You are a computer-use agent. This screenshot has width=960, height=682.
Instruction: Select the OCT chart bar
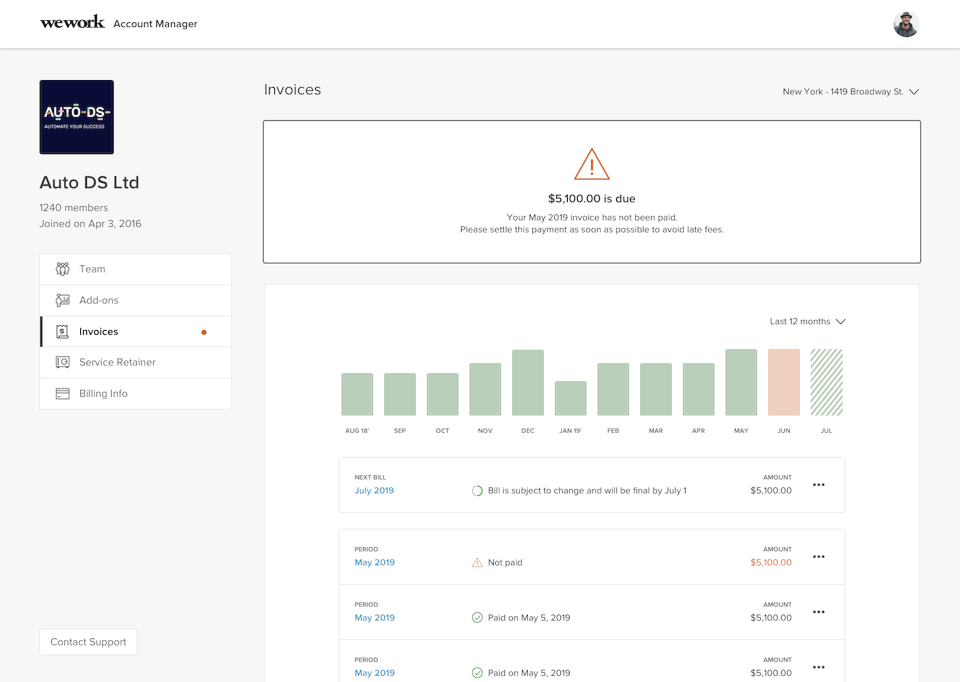click(x=443, y=394)
